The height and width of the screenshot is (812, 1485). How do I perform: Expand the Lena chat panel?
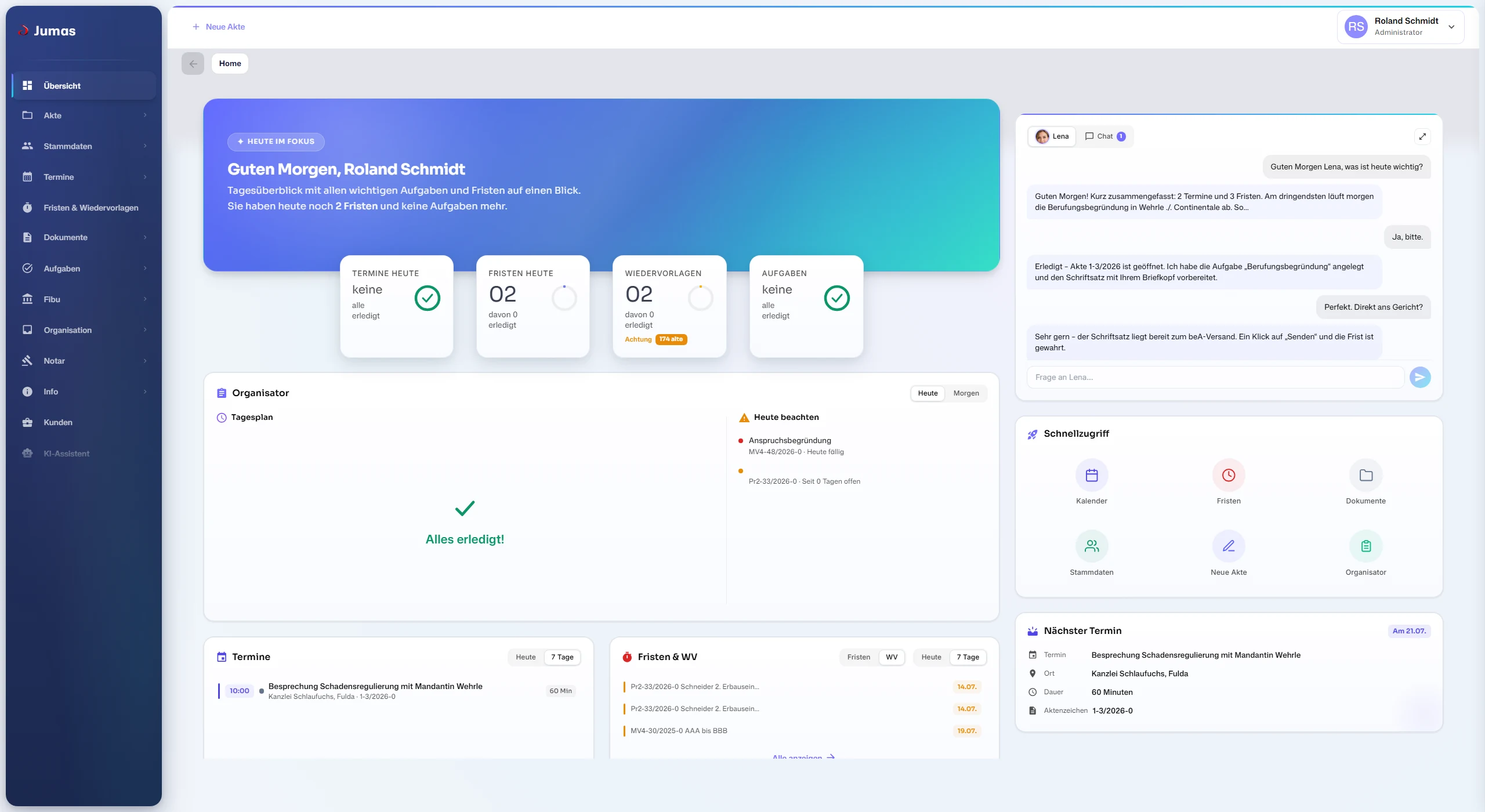(1422, 136)
